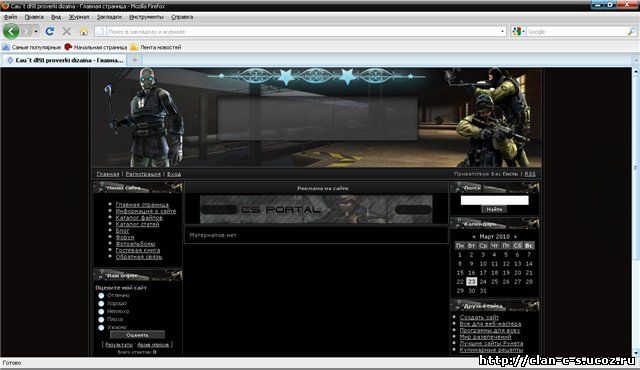This screenshot has width=640, height=370.
Task: Click the Stop loading X icon
Action: click(67, 31)
